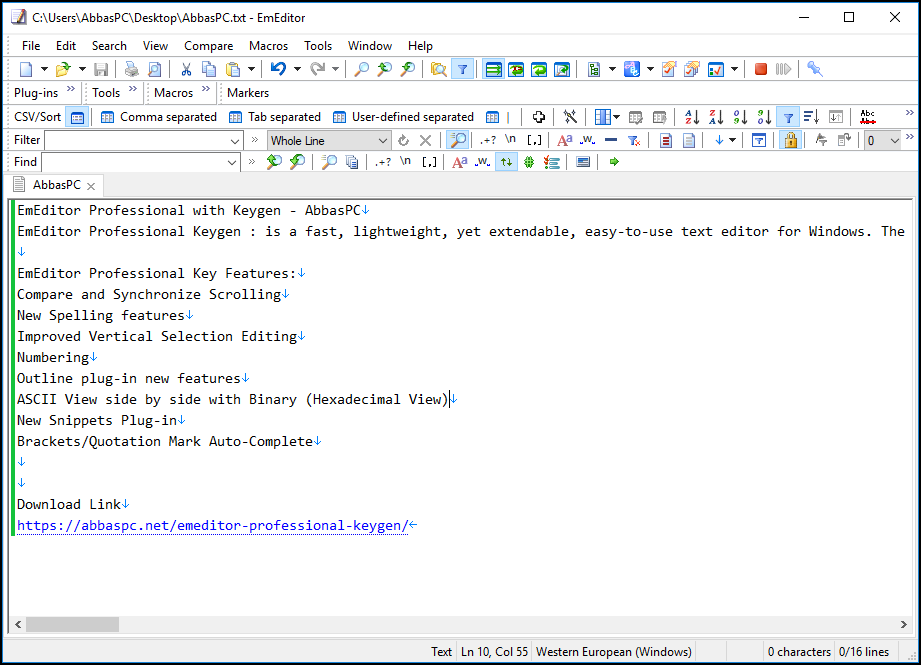Click the Print Preview icon
Screen dimensions: 921x665
coord(154,69)
